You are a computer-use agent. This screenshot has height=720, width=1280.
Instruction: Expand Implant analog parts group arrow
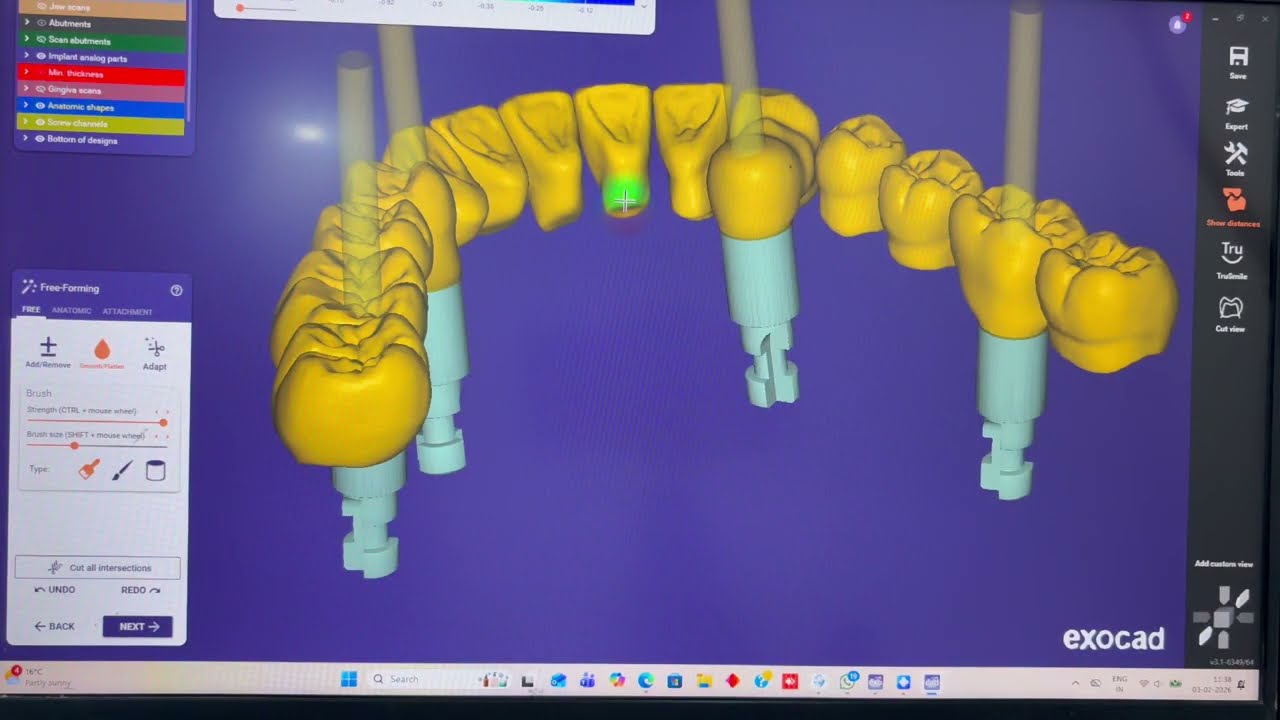pos(27,57)
